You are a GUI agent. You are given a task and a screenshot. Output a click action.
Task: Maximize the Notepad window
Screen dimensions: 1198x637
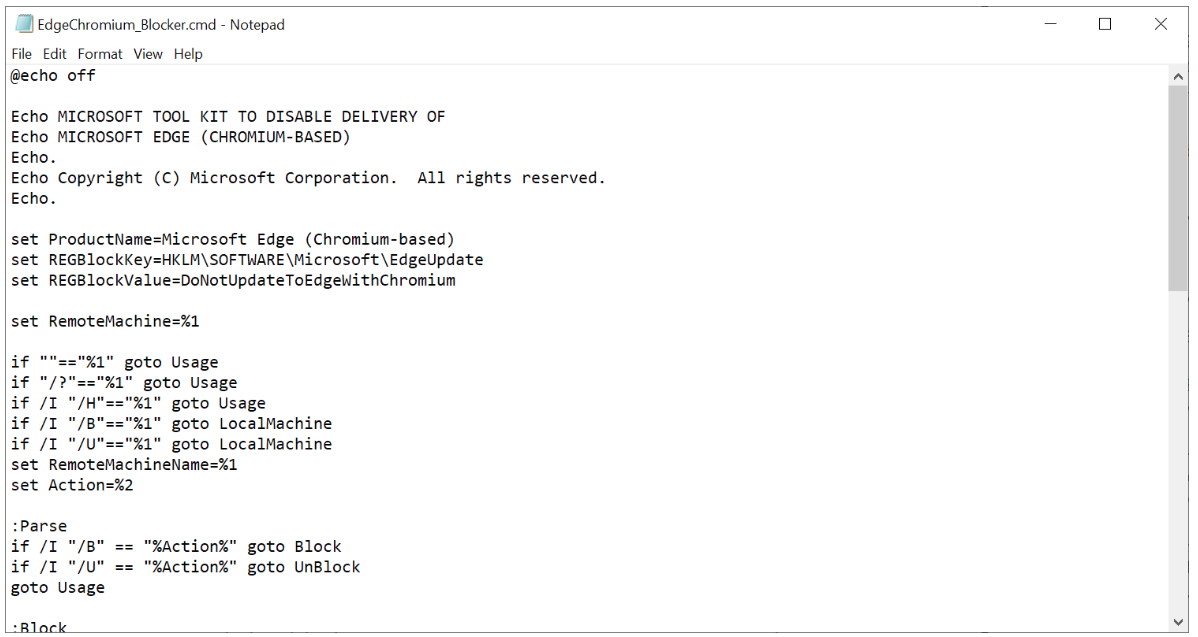1105,24
